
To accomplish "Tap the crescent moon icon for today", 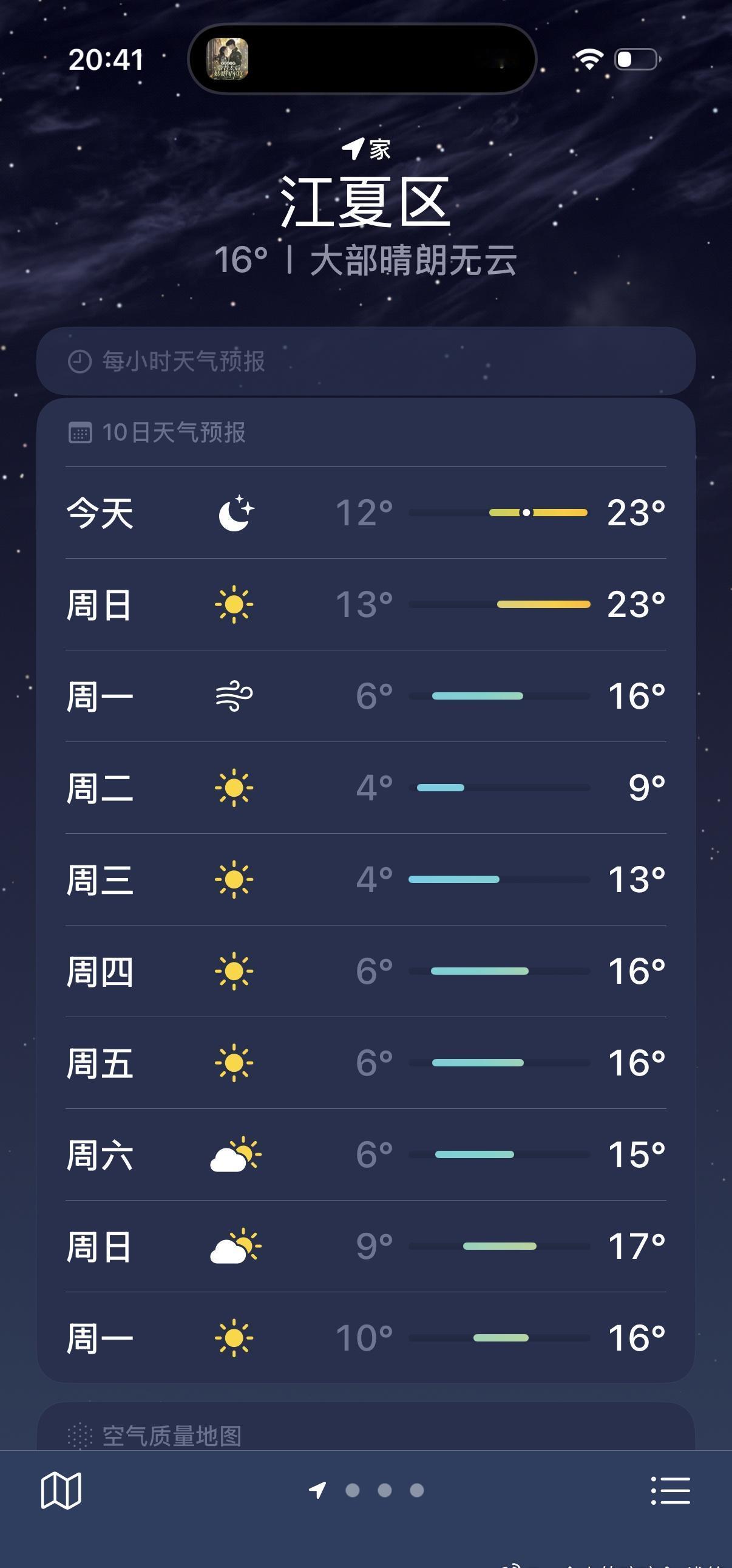I will click(236, 513).
